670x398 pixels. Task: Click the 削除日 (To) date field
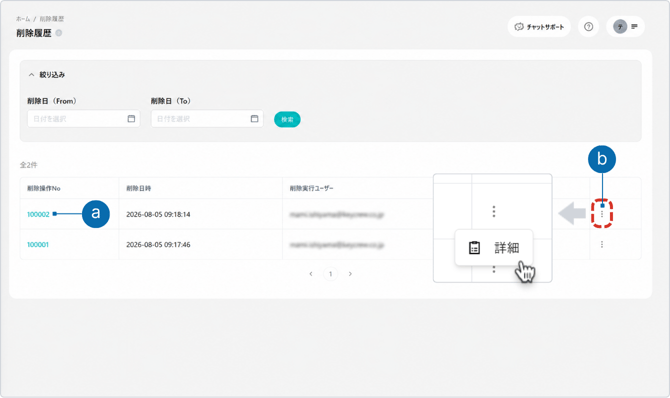coord(207,118)
